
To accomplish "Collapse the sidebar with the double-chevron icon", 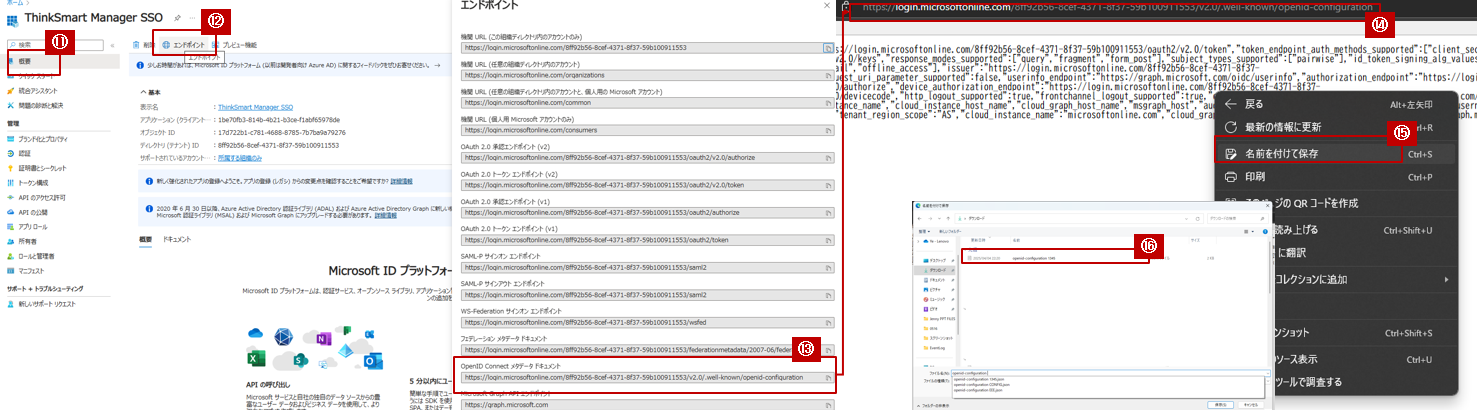I will [112, 46].
